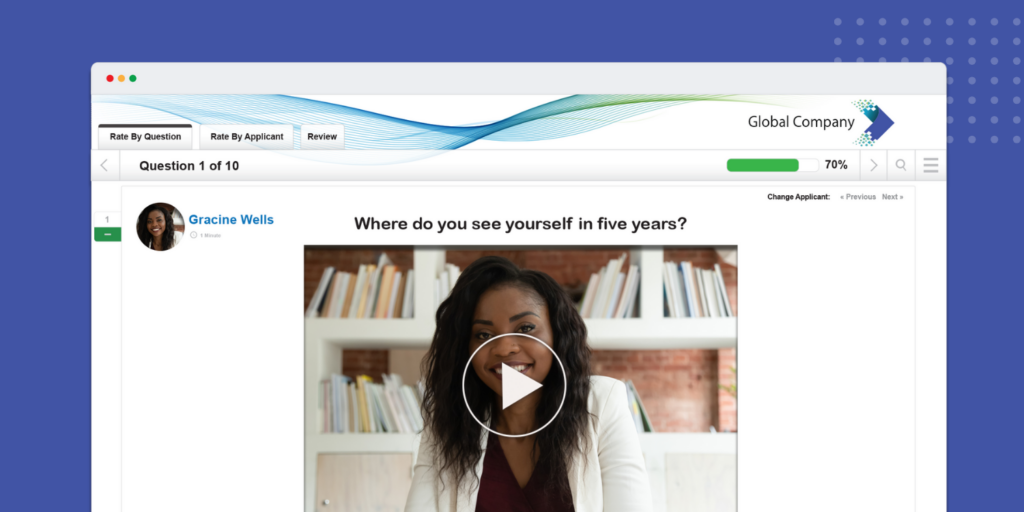Go to next question with right chevron

(x=874, y=165)
